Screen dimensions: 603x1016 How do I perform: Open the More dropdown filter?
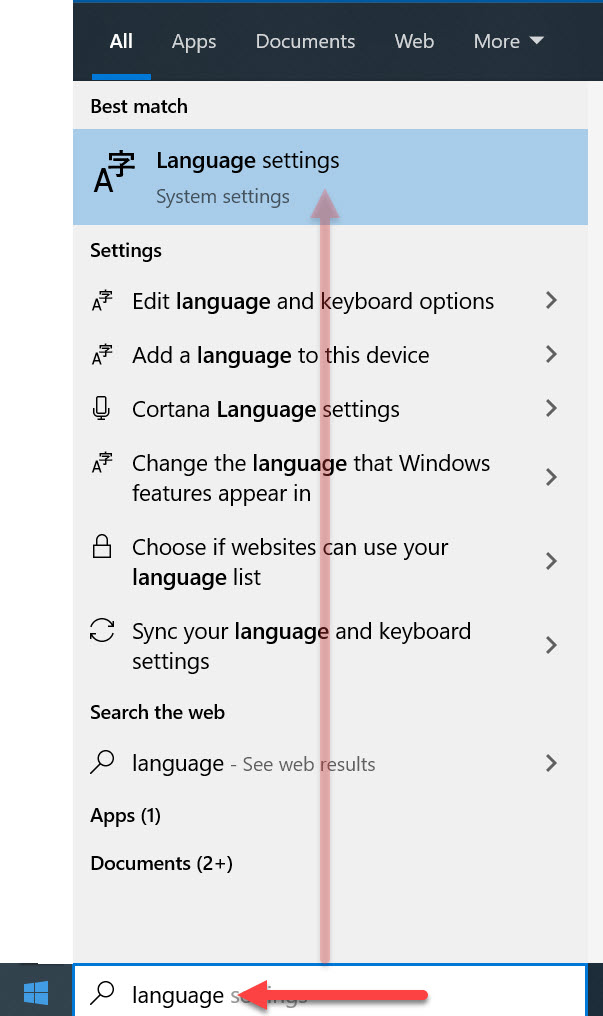pos(508,41)
